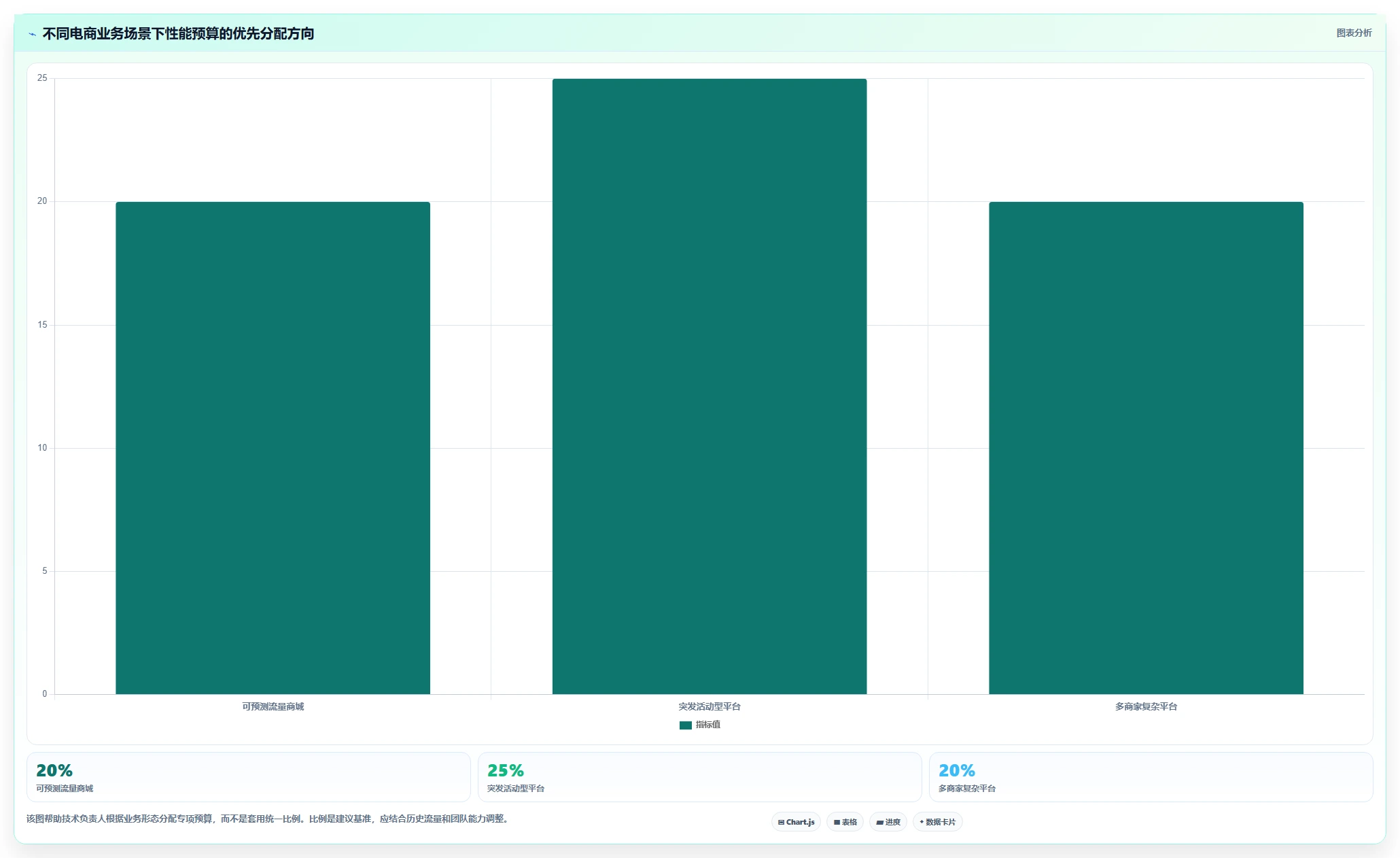Screen dimensions: 1400x858
Task: Click the Chart.js tag button
Action: pos(796,822)
